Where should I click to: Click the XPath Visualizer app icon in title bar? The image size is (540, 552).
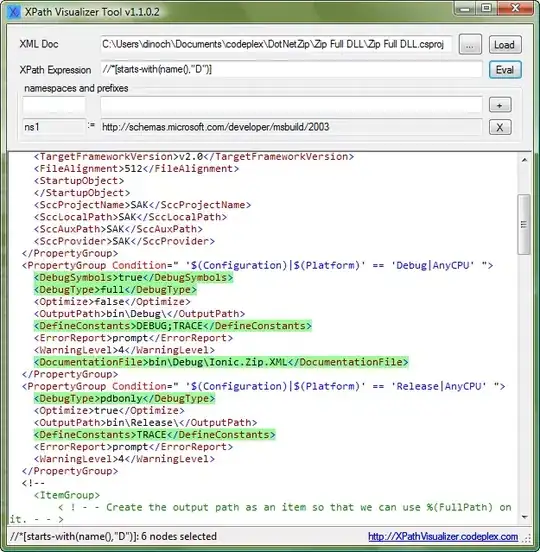pos(14,12)
